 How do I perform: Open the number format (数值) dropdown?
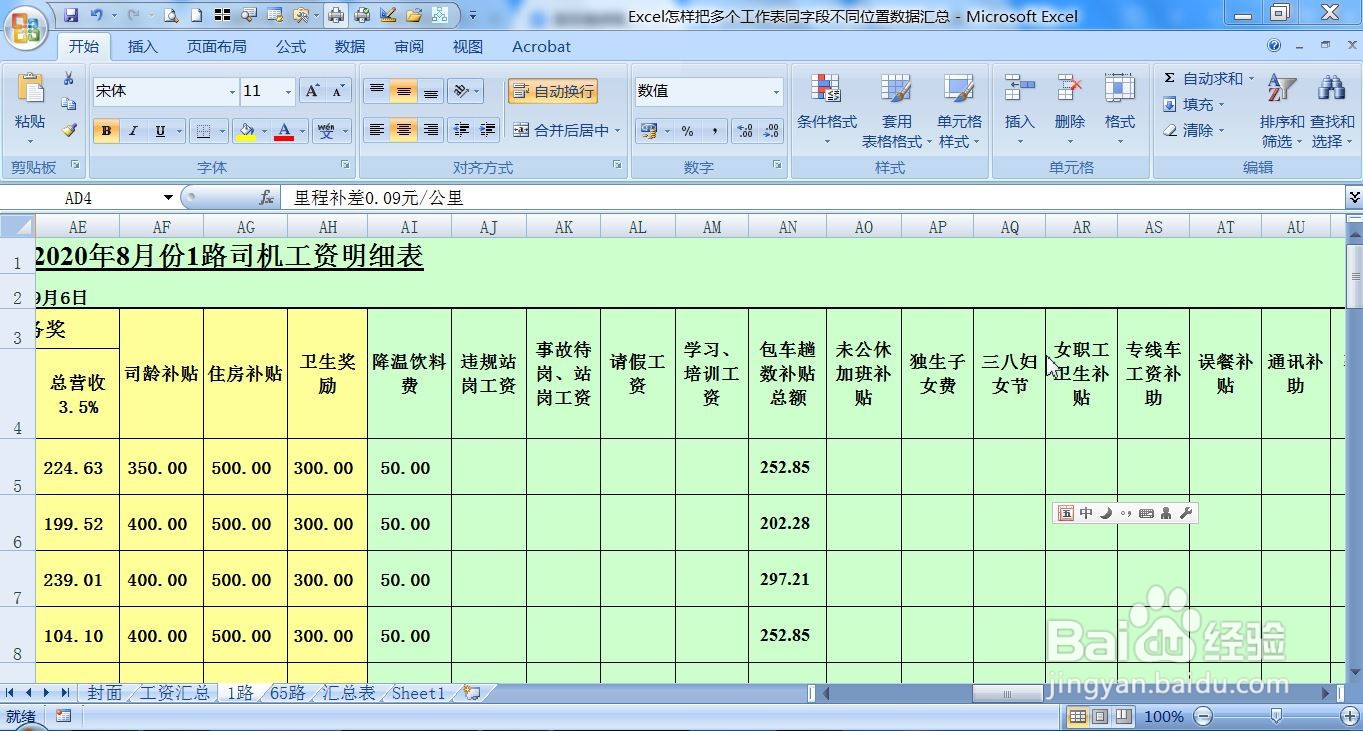pos(777,91)
